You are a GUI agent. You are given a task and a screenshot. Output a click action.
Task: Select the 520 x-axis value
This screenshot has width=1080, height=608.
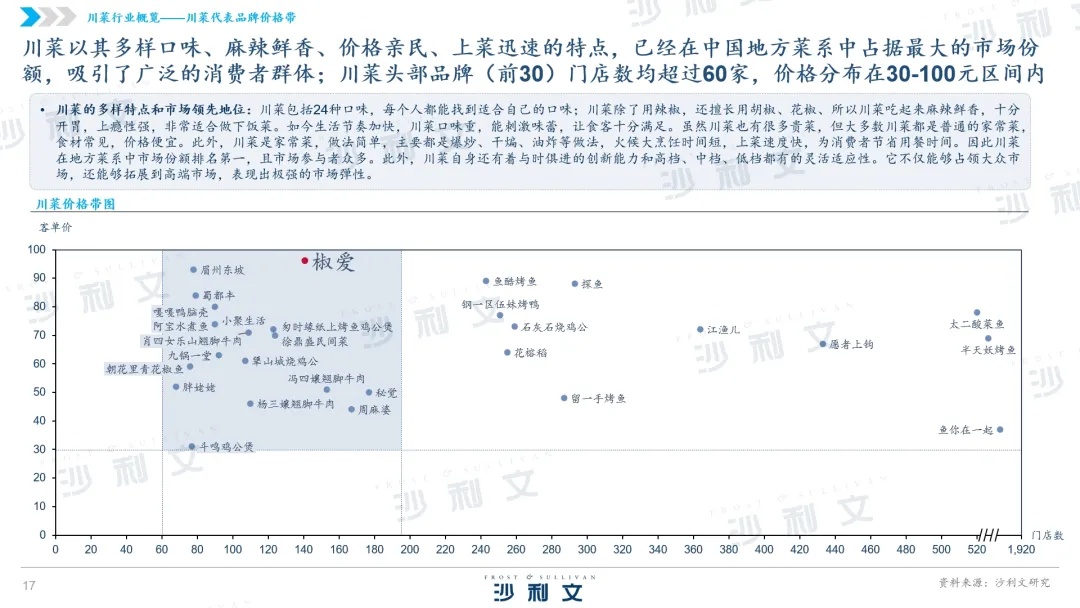point(977,549)
